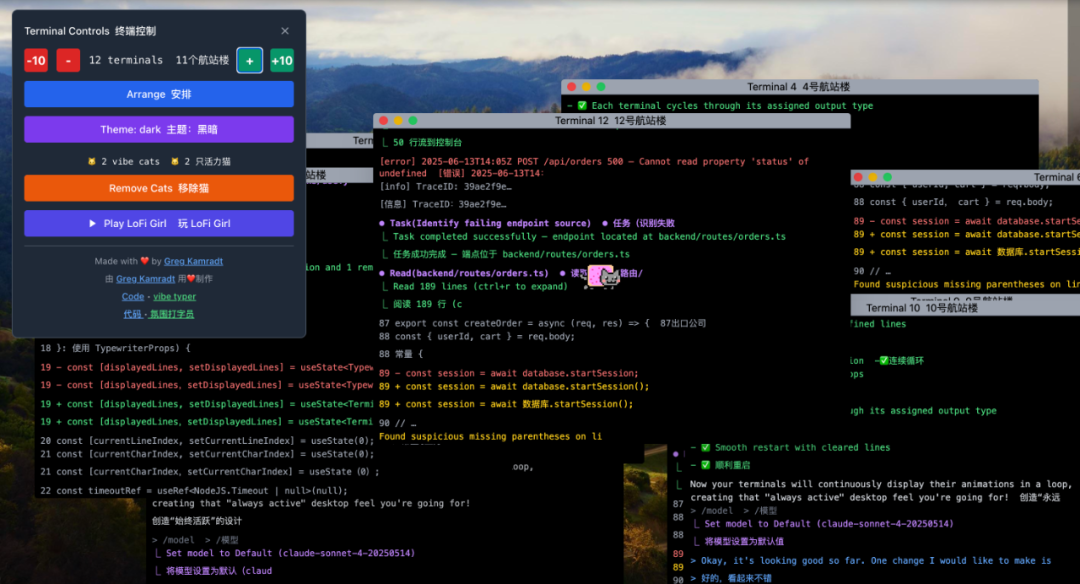
Task: Click the "好的，看起来不错" prompt line
Action: [731, 578]
